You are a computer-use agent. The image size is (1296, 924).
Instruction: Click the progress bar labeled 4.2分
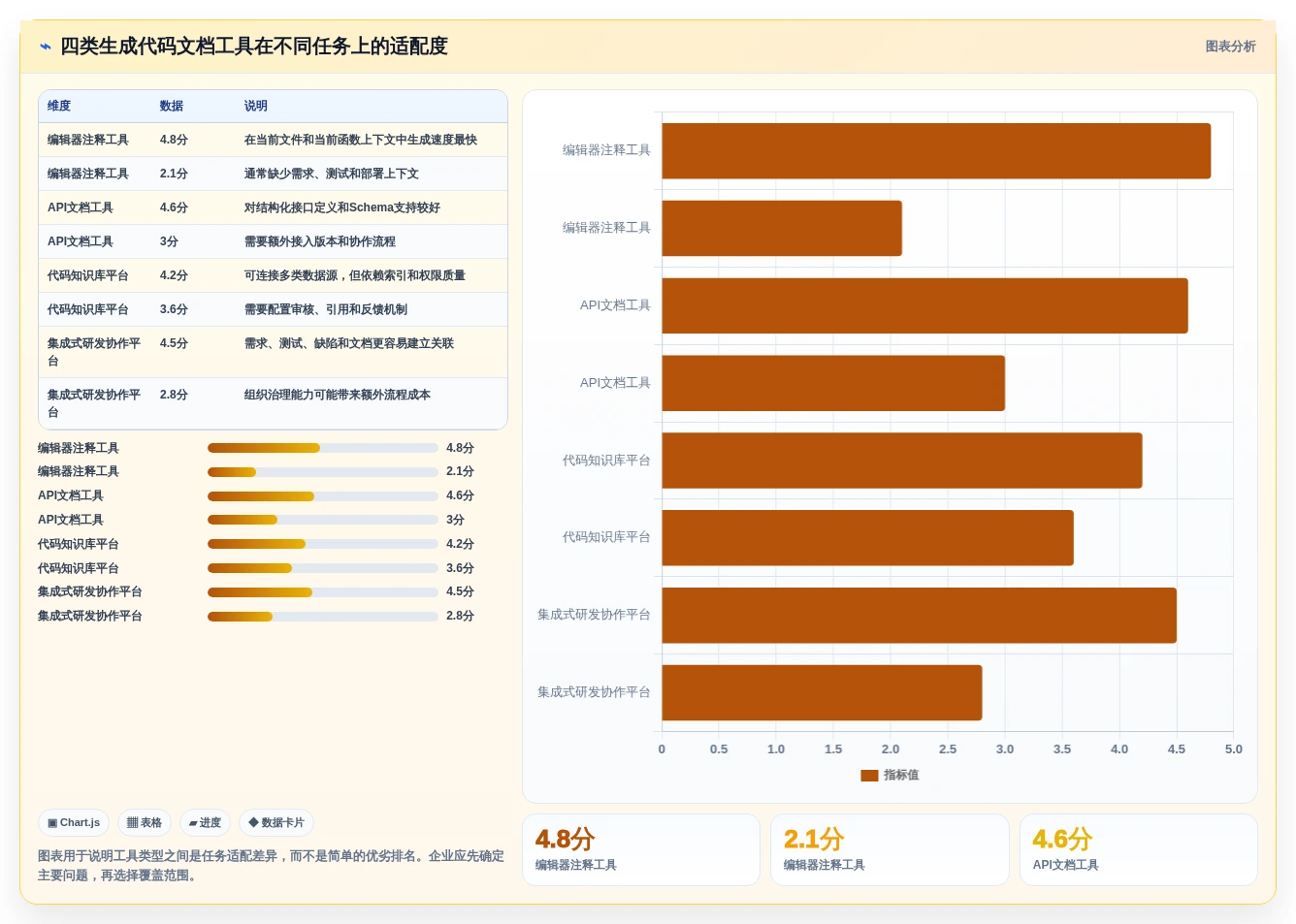tap(323, 544)
